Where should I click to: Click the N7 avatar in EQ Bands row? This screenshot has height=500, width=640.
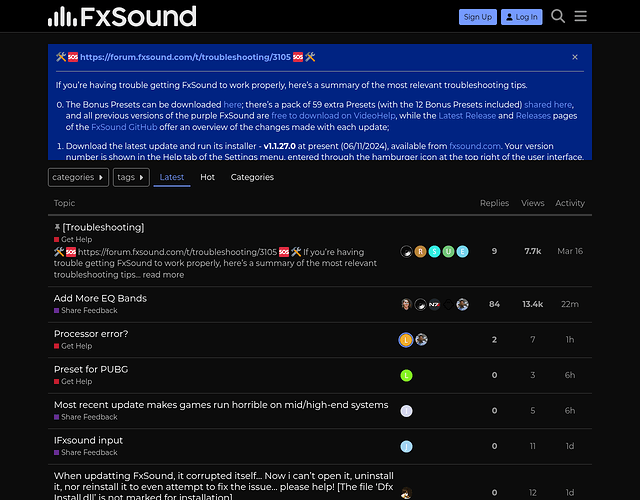[x=434, y=304]
